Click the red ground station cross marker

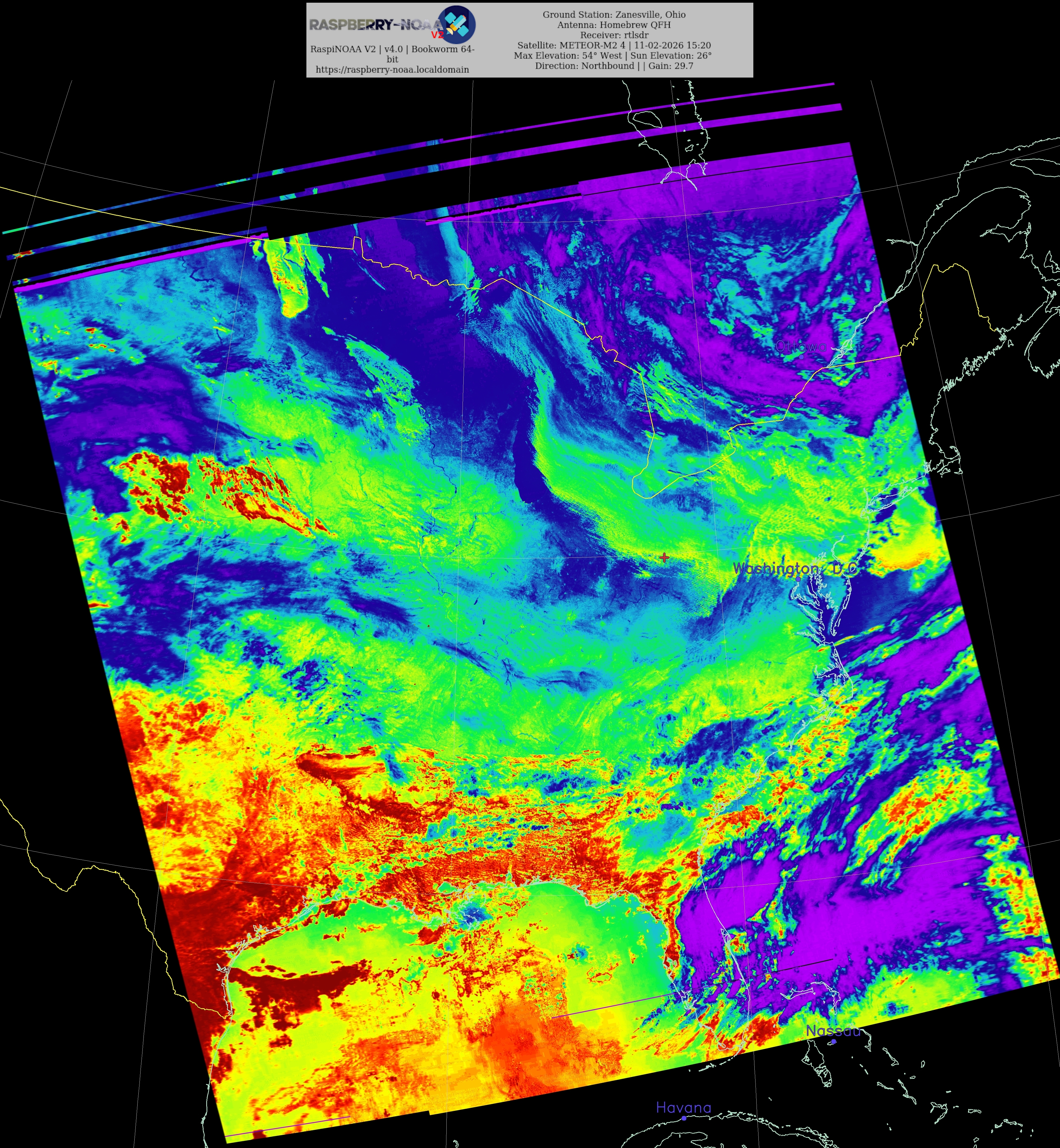click(664, 557)
